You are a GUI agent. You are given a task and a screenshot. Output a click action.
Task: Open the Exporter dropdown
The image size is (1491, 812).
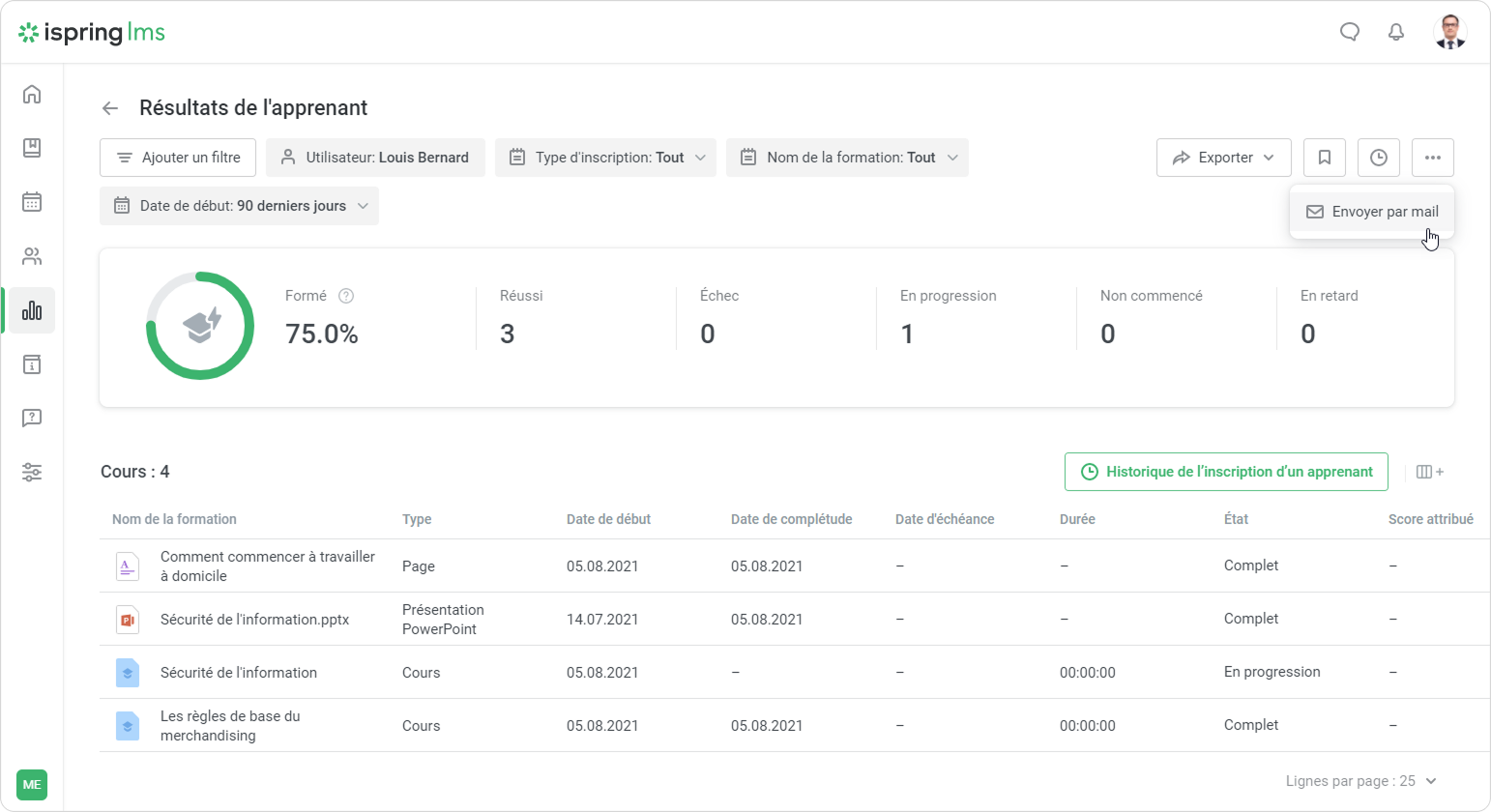[1223, 158]
